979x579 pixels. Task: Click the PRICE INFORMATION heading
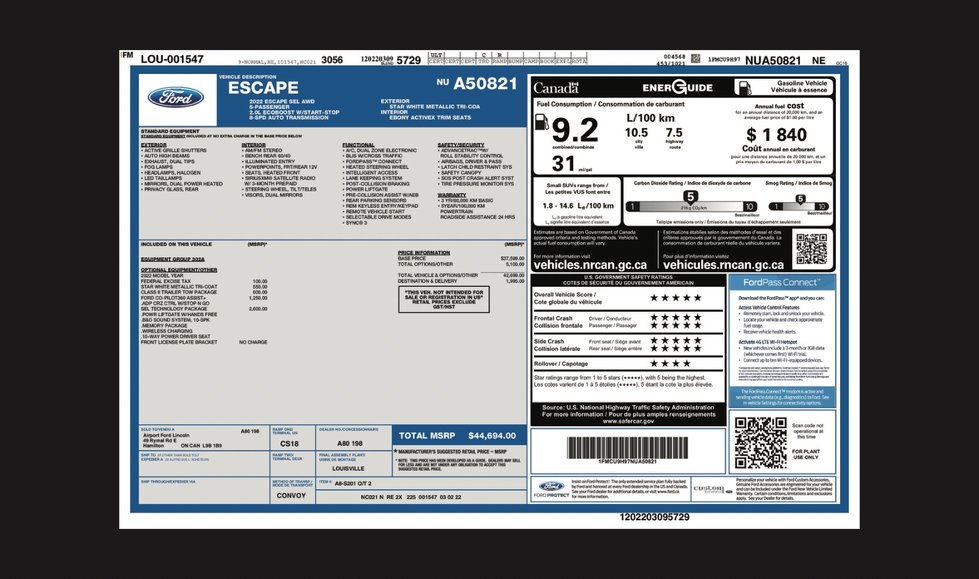(x=424, y=252)
